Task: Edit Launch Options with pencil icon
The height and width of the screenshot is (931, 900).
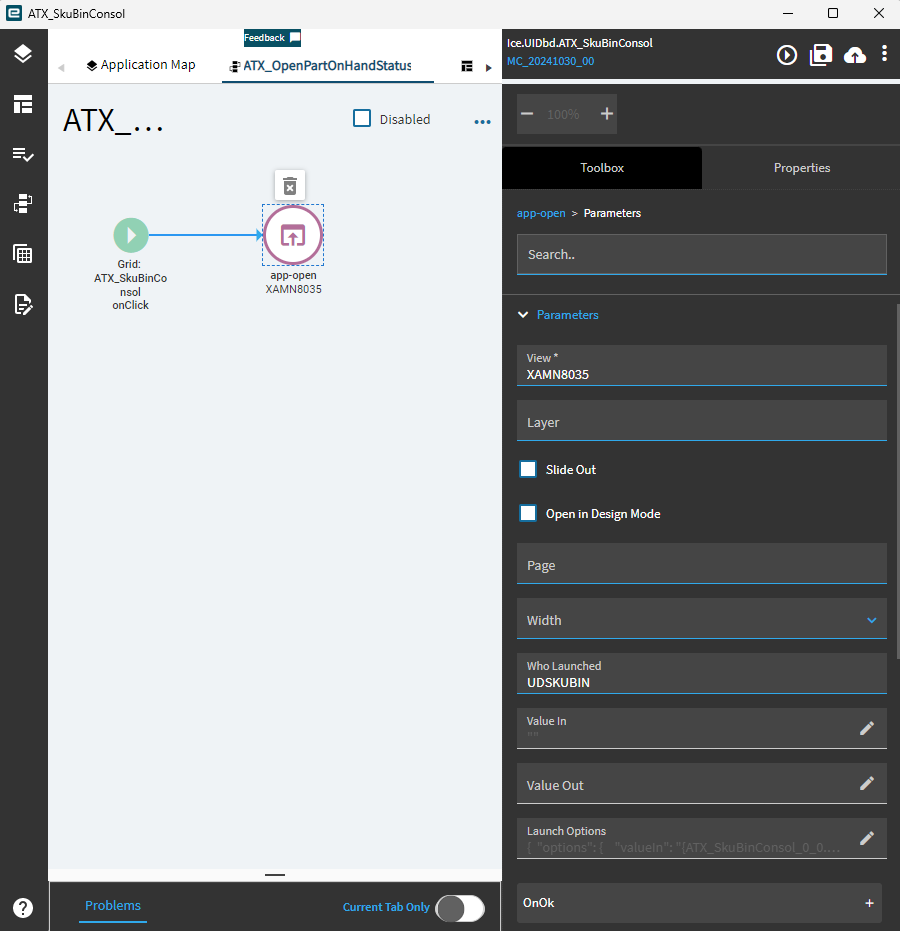Action: [867, 838]
